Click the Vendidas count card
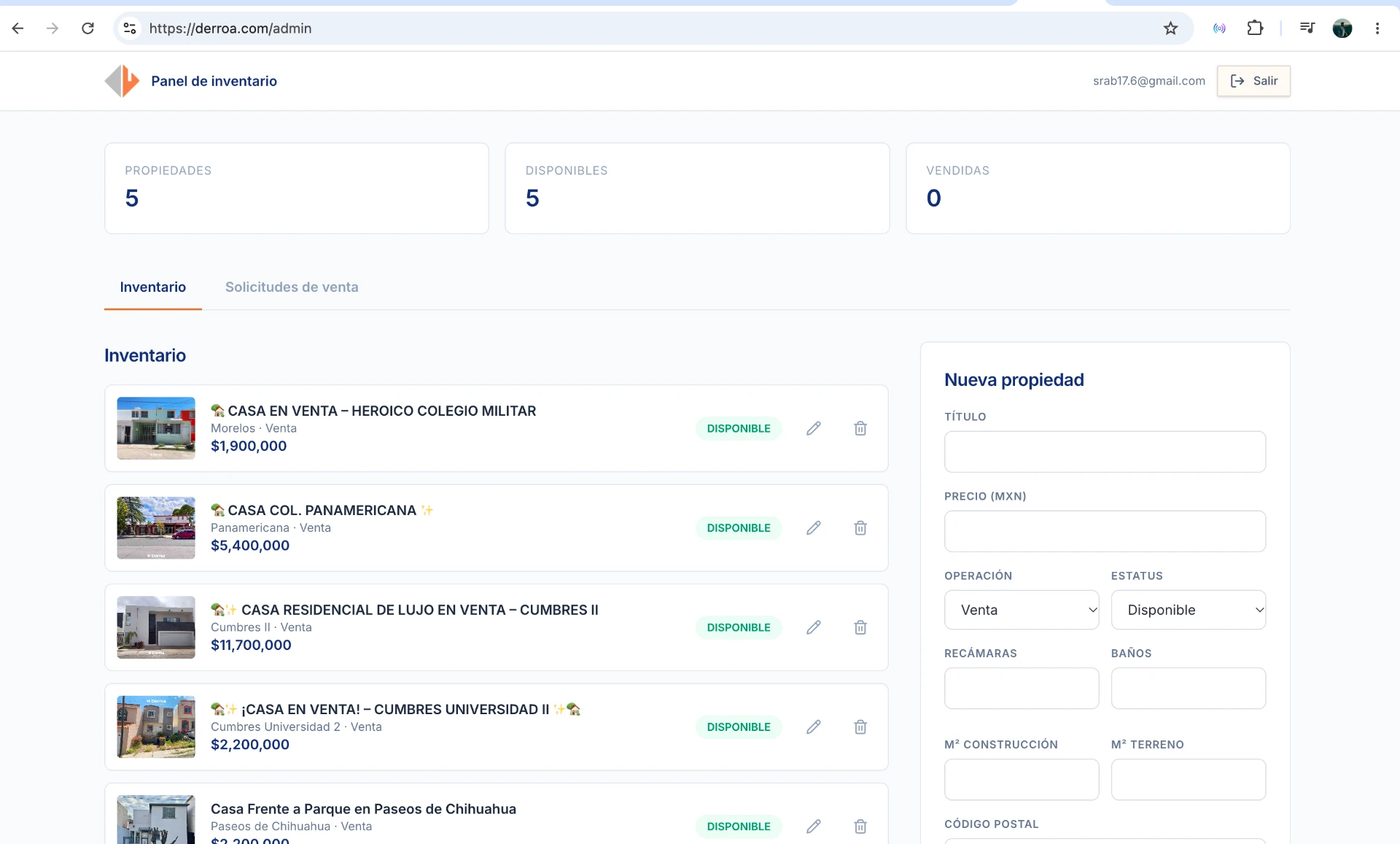Screen dimensions: 1400x844 pyautogui.click(x=1097, y=188)
